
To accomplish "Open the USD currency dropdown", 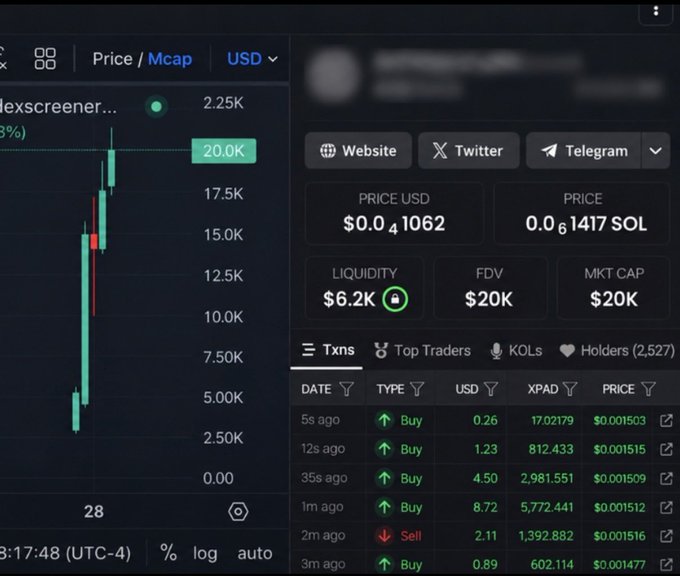I will tap(252, 59).
